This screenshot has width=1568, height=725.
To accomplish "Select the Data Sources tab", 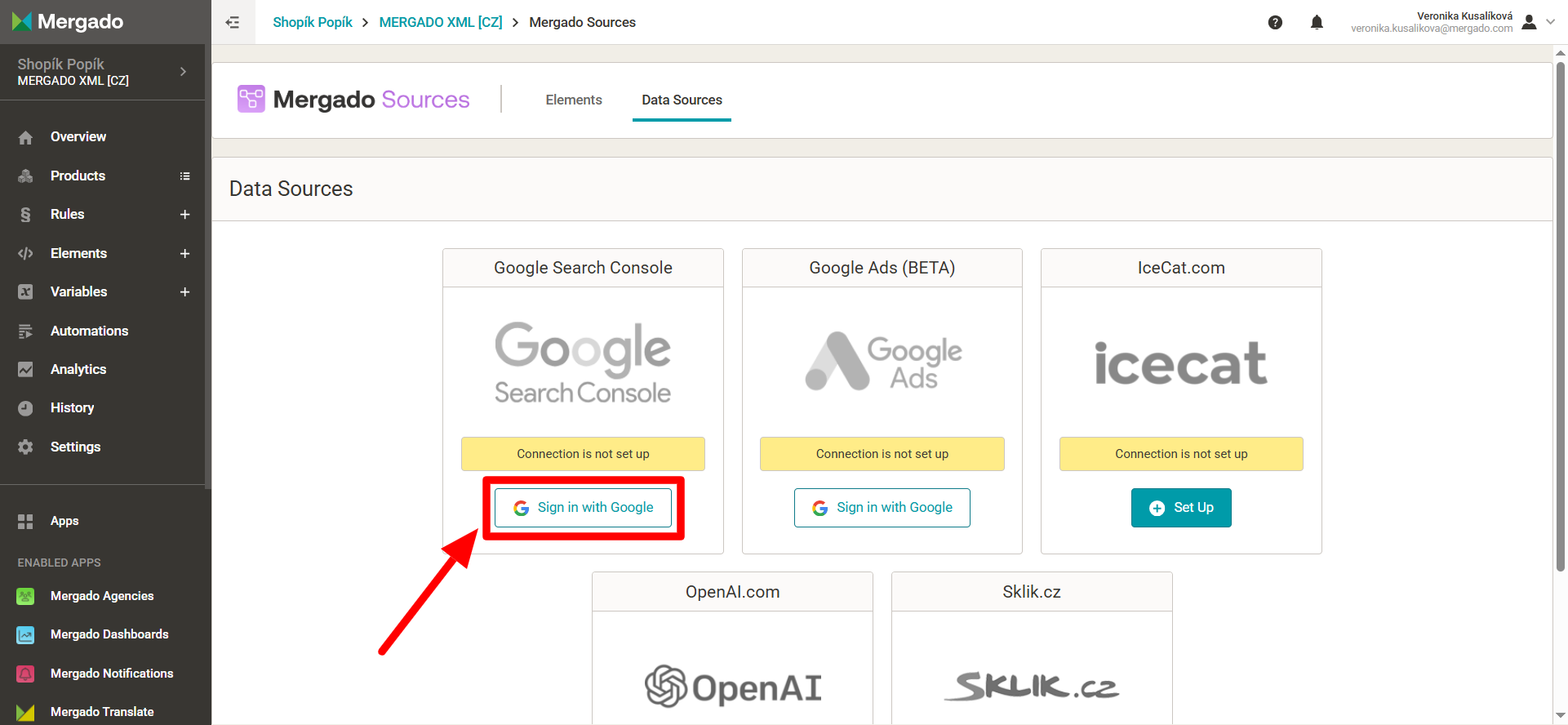I will click(x=682, y=100).
